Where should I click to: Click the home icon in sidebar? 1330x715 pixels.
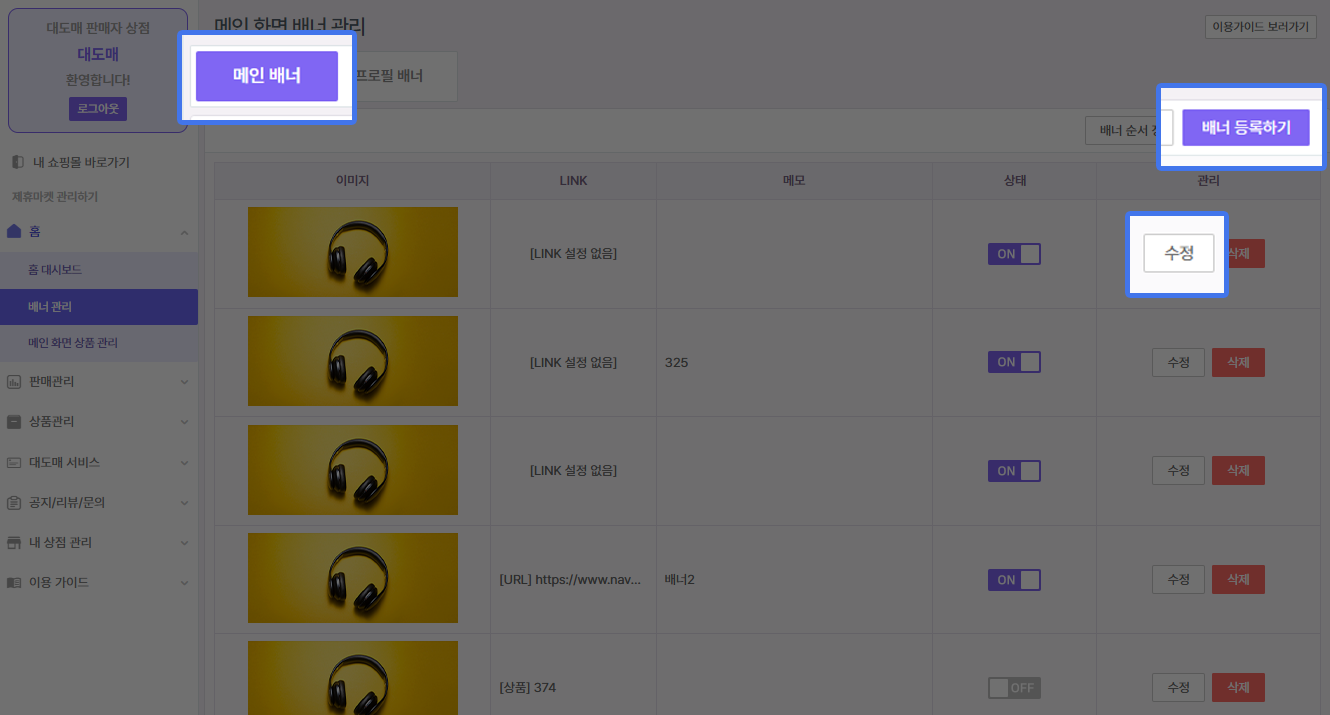coord(14,232)
